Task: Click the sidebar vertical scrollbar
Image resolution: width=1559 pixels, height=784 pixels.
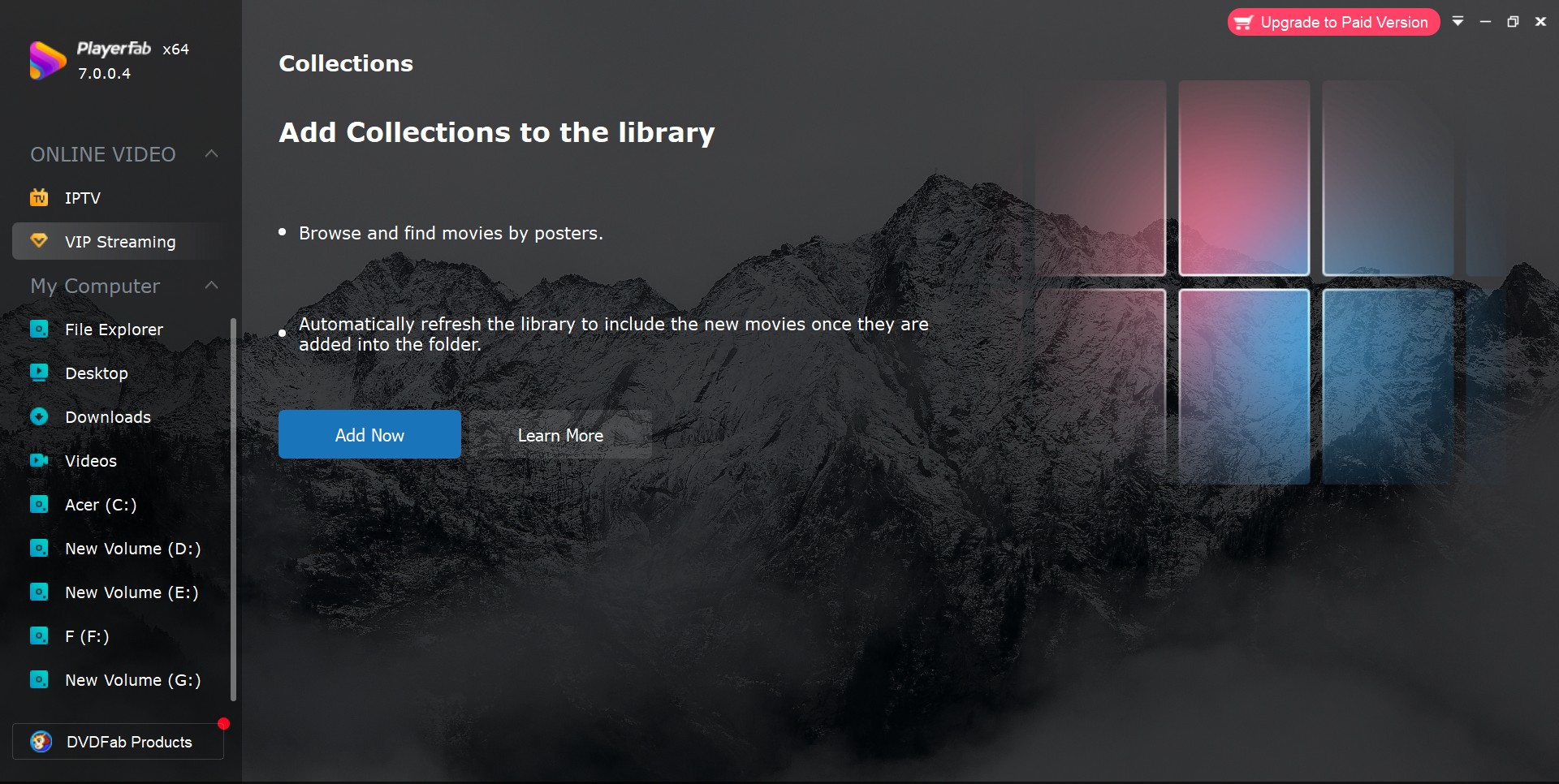Action: 234,509
